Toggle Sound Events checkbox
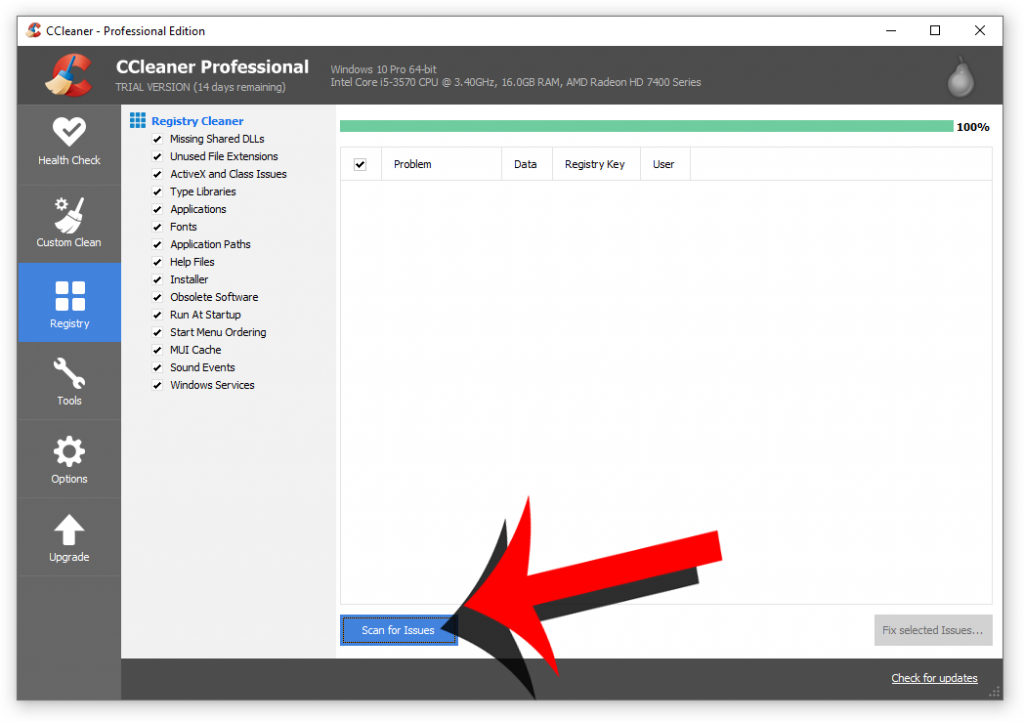 tap(157, 368)
